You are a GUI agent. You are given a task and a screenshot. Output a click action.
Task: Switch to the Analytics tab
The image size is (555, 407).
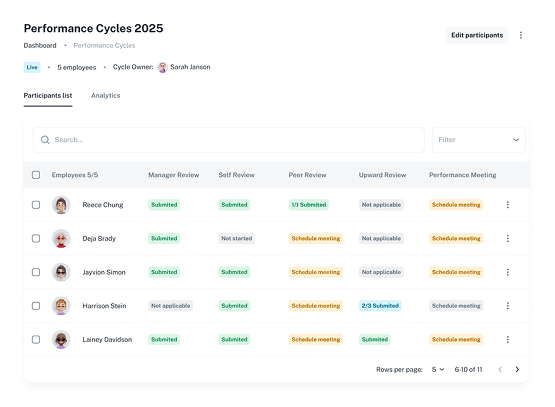tap(105, 96)
